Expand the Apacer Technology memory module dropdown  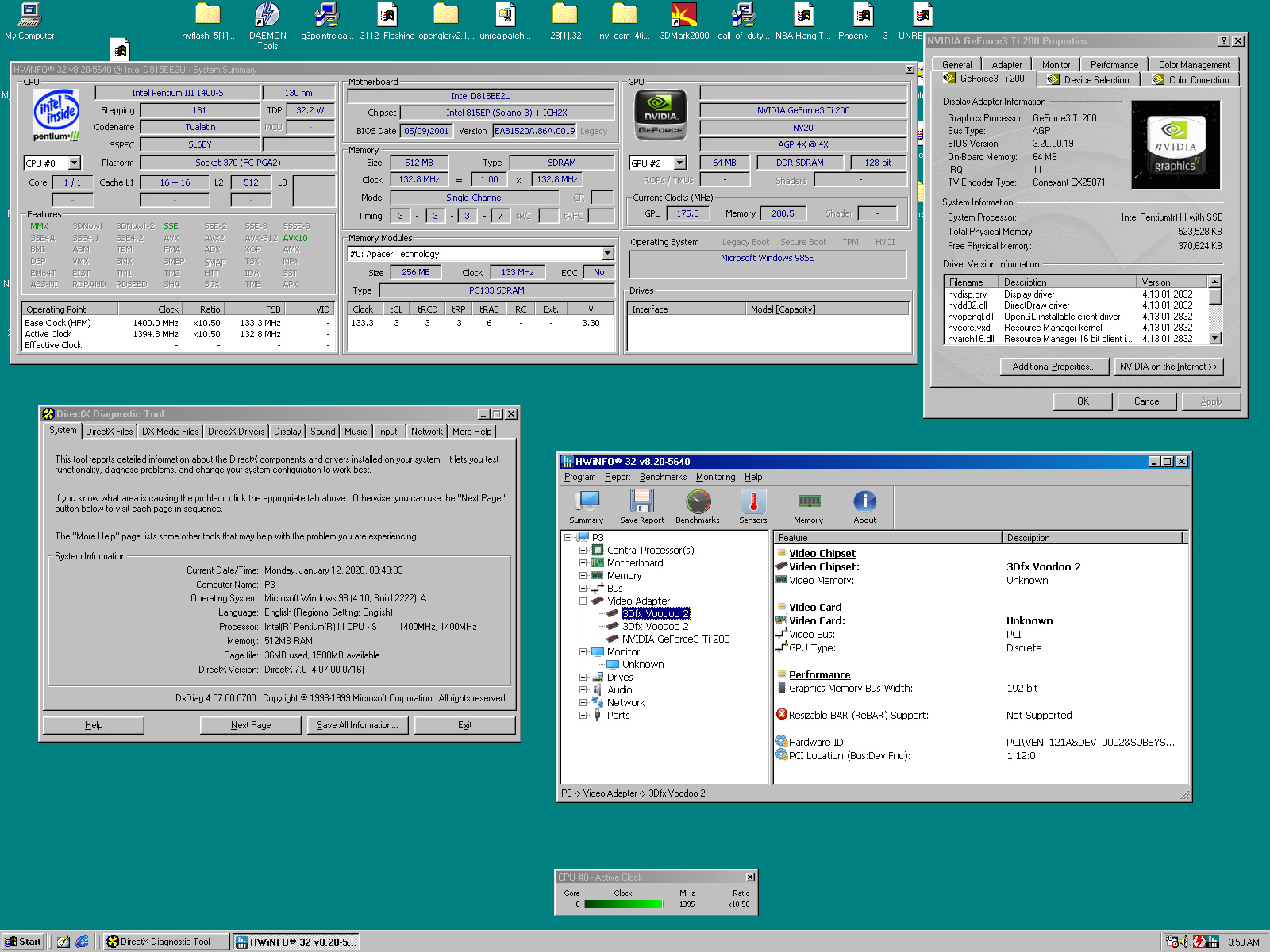click(x=607, y=254)
